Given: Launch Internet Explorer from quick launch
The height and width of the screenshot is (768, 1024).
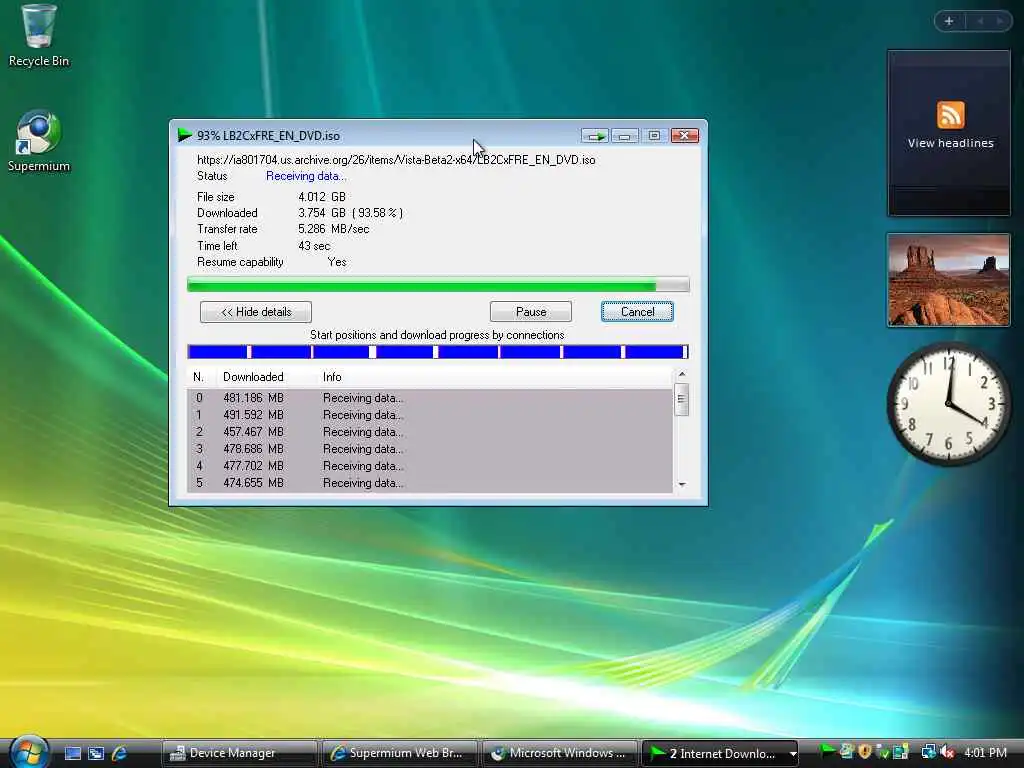Looking at the screenshot, I should (119, 754).
